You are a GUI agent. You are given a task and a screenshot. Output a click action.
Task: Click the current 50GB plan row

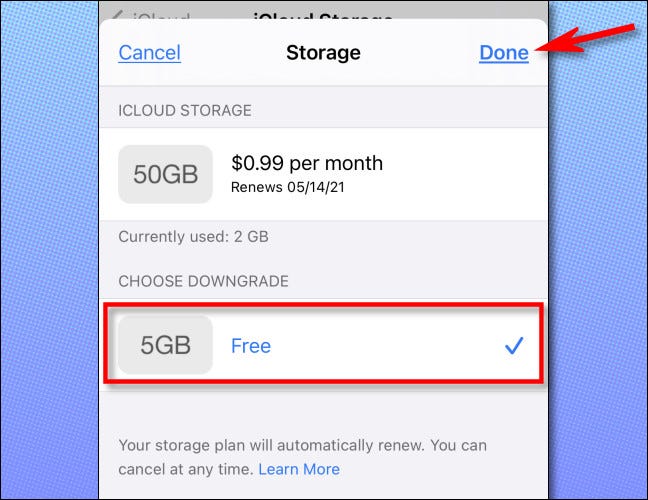point(324,174)
